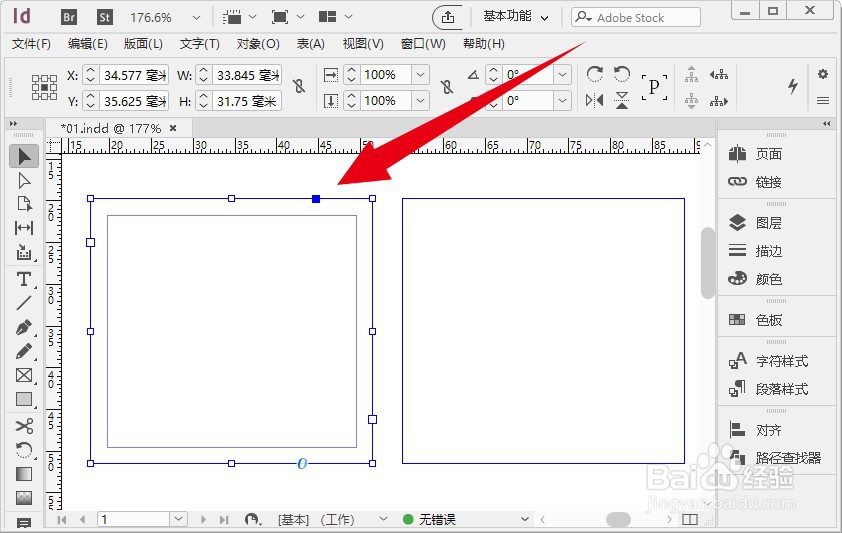Open the preflight 无错误 dropdown

[x=525, y=519]
